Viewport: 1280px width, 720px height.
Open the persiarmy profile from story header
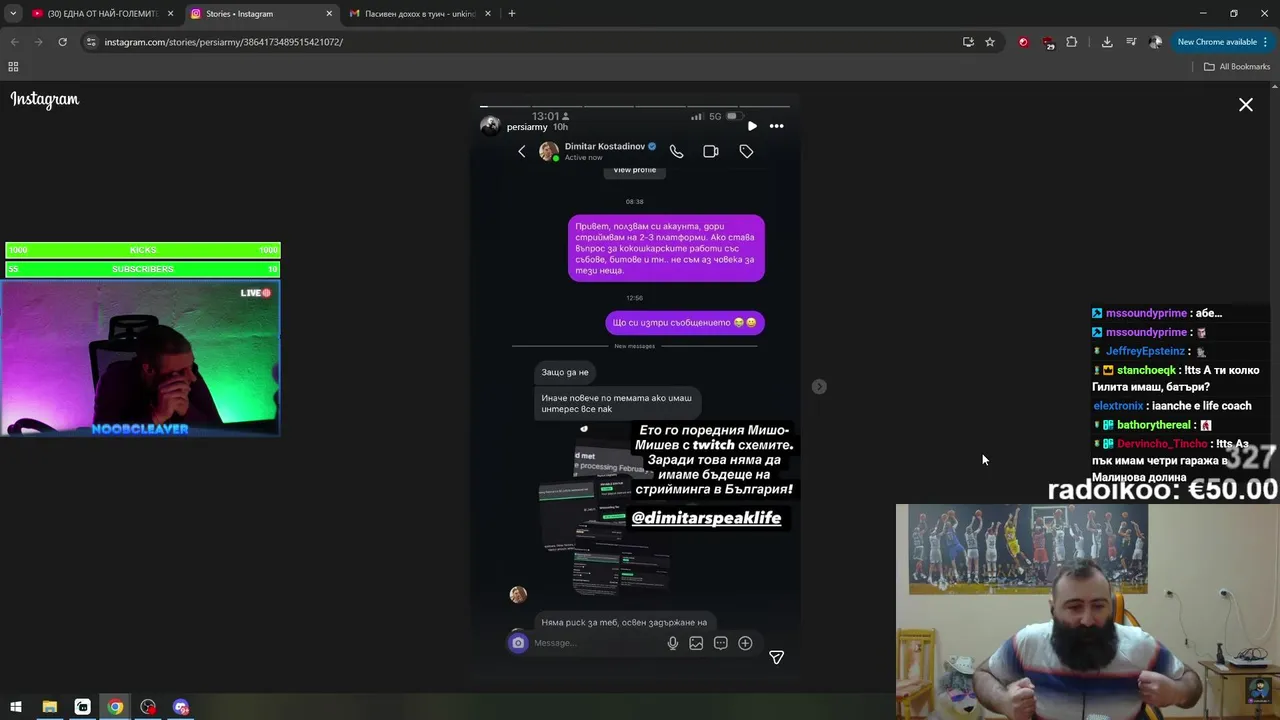tap(527, 127)
